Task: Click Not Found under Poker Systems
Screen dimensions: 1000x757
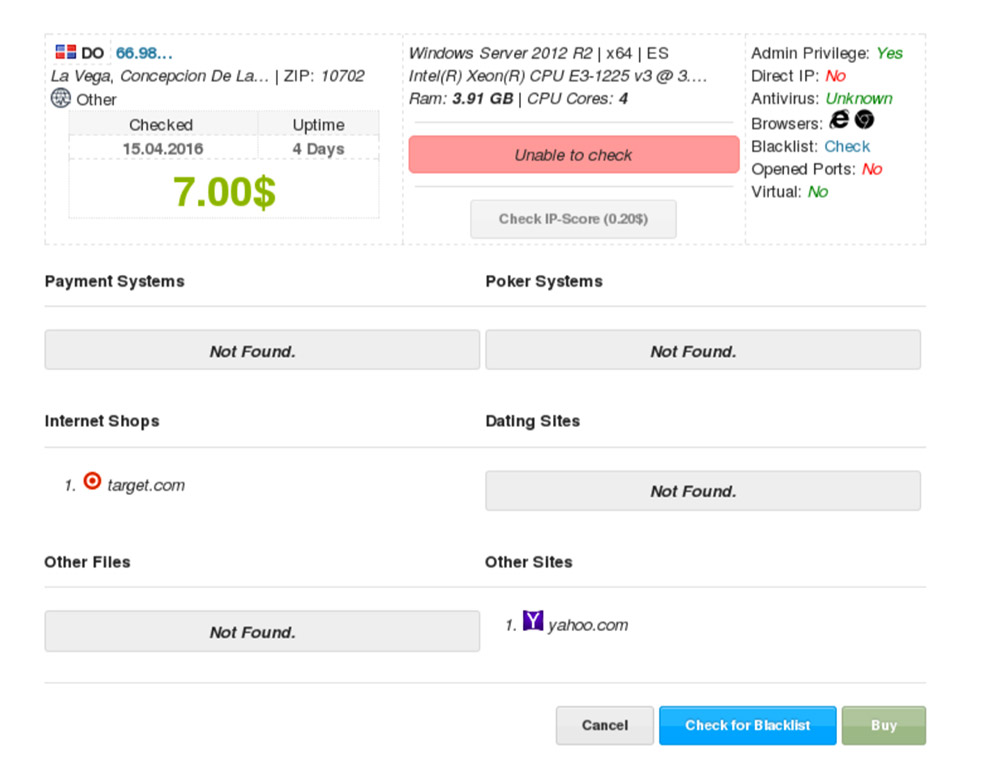Action: coord(703,350)
